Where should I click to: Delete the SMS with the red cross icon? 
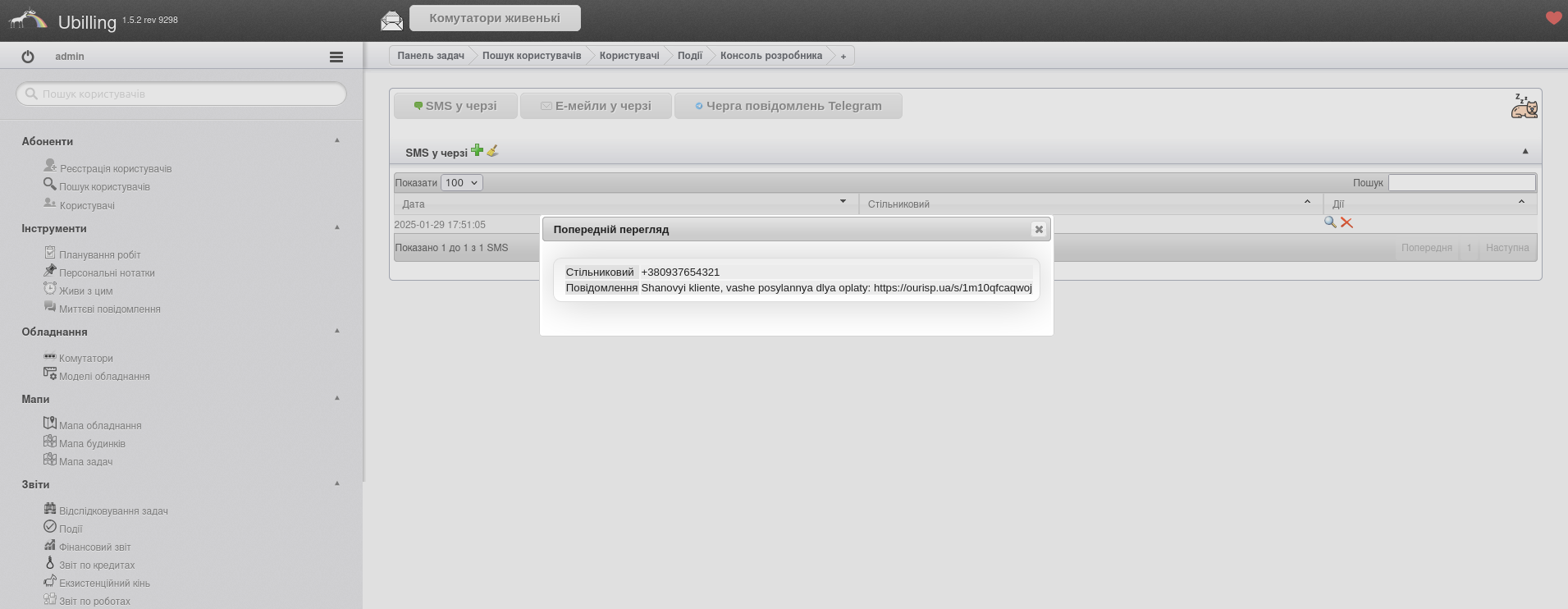[1346, 222]
